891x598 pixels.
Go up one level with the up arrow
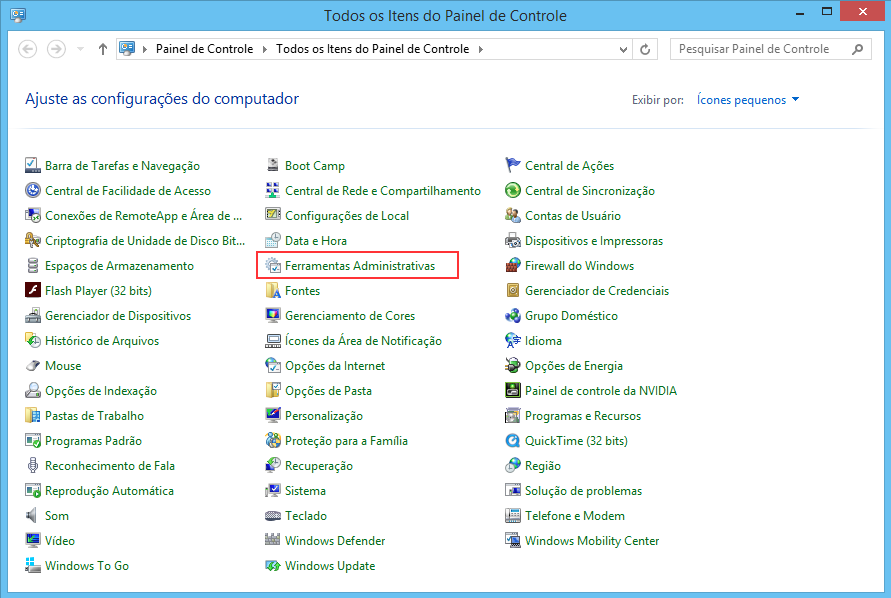pyautogui.click(x=103, y=49)
